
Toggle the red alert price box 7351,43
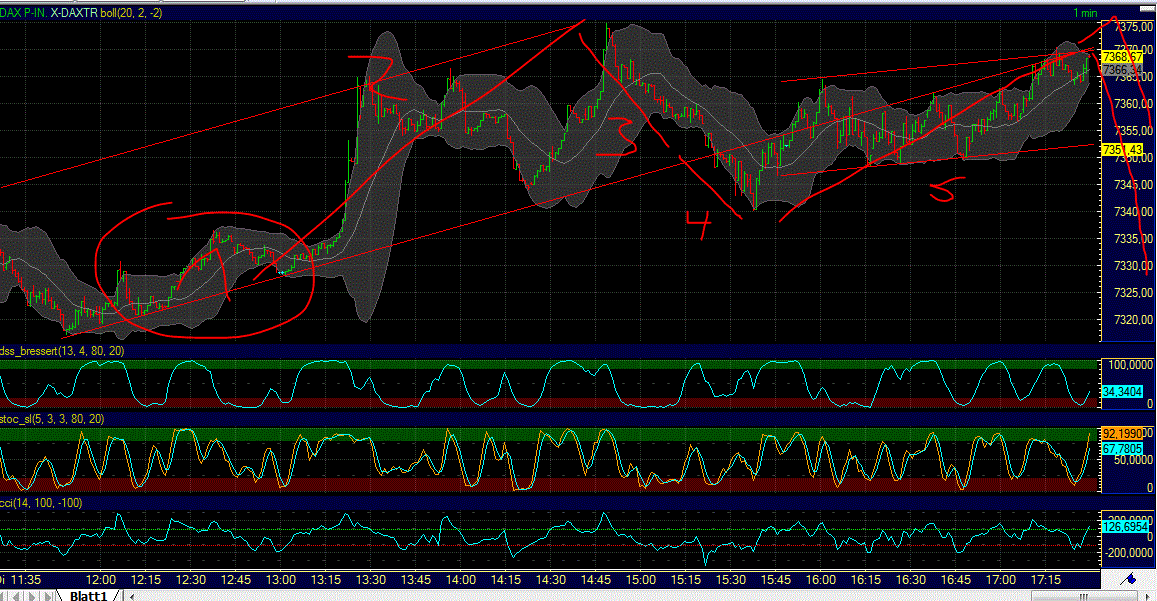pyautogui.click(x=1122, y=148)
